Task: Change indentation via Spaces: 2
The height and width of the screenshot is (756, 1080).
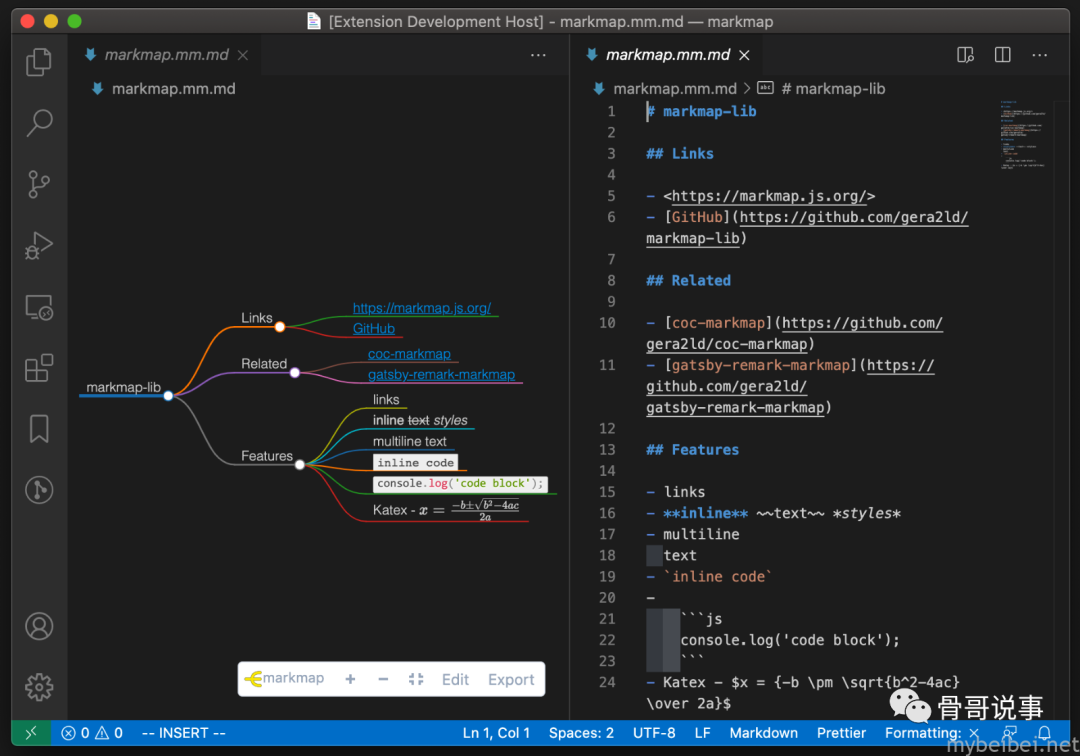Action: click(581, 733)
